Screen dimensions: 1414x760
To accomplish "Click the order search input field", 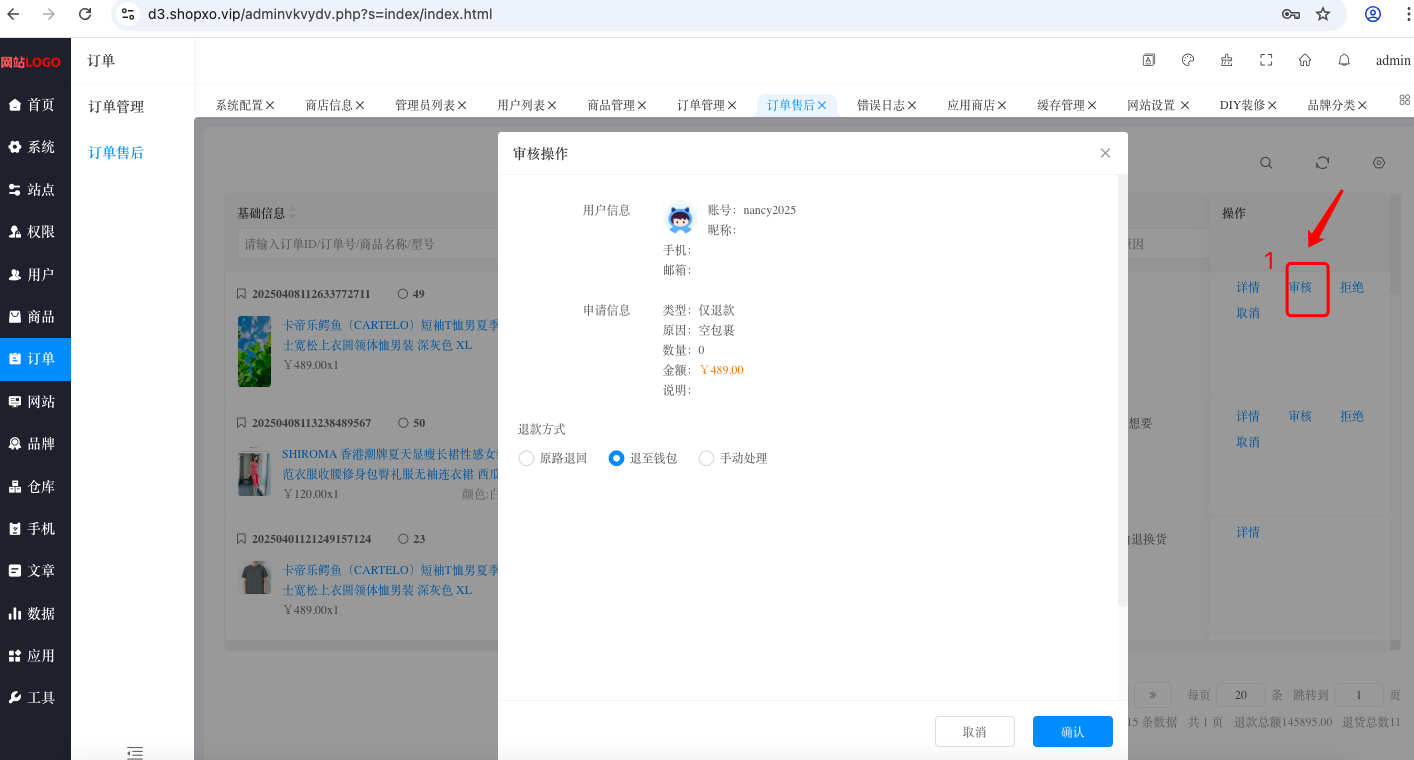I will 367,244.
